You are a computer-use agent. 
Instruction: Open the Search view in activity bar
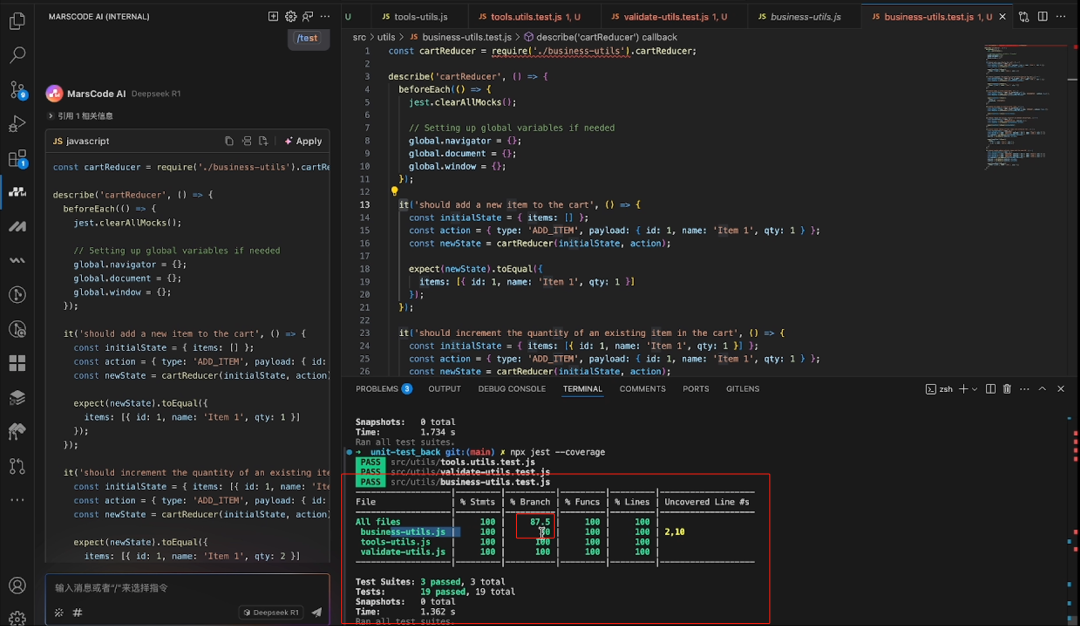pyautogui.click(x=17, y=55)
